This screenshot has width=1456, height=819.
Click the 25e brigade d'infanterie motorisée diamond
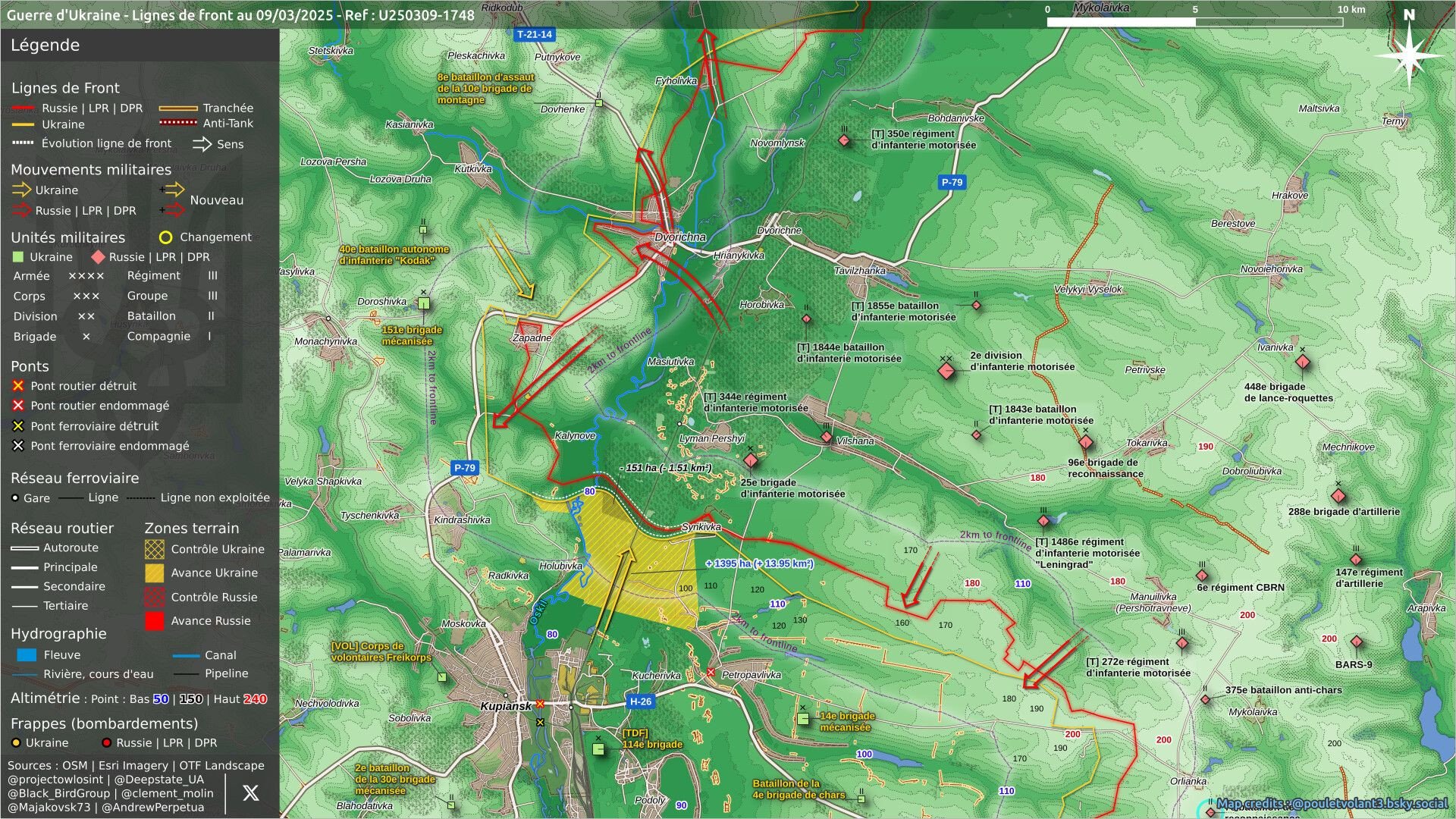[751, 460]
